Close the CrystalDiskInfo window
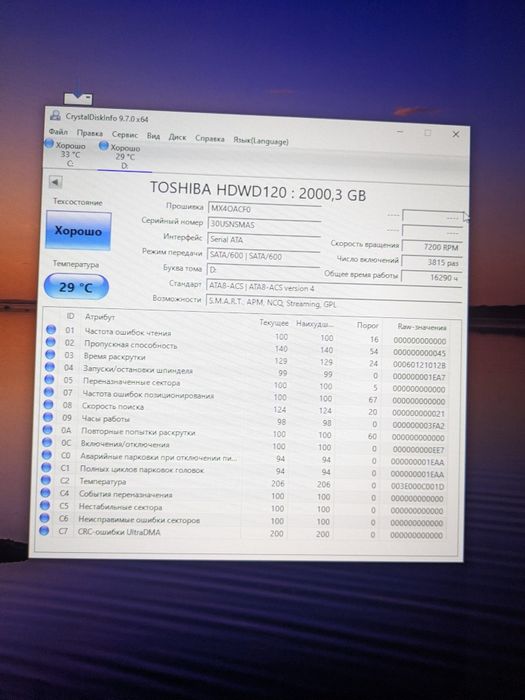The height and width of the screenshot is (700, 525). pyautogui.click(x=455, y=134)
